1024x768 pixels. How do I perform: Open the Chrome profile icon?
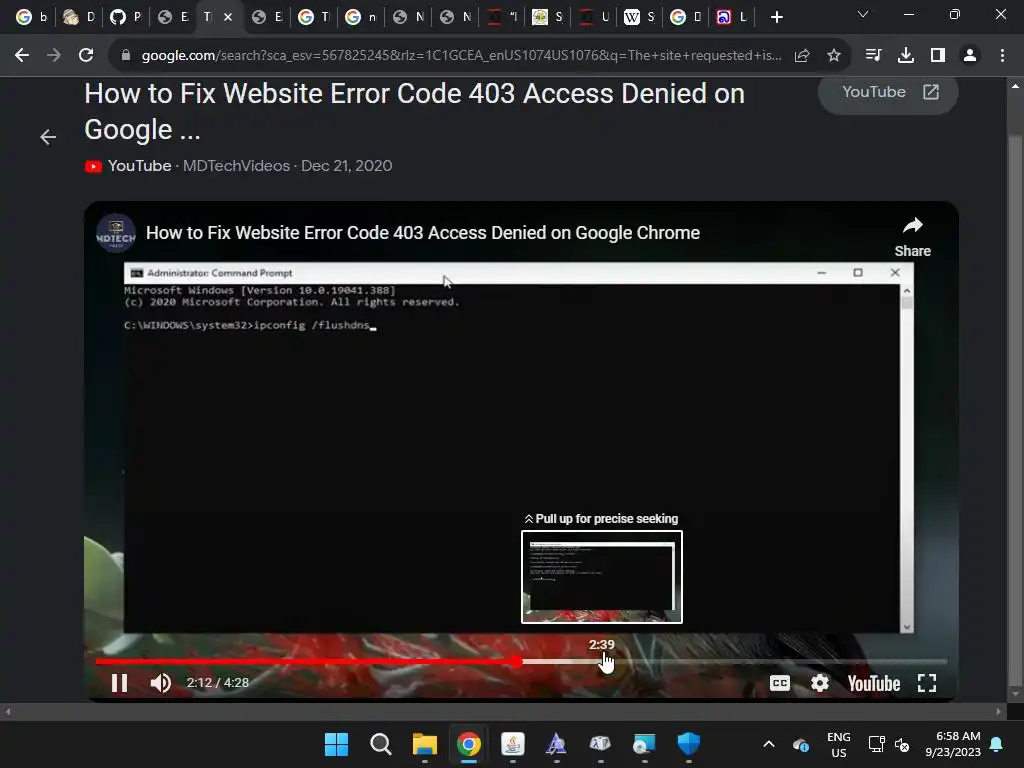click(970, 56)
